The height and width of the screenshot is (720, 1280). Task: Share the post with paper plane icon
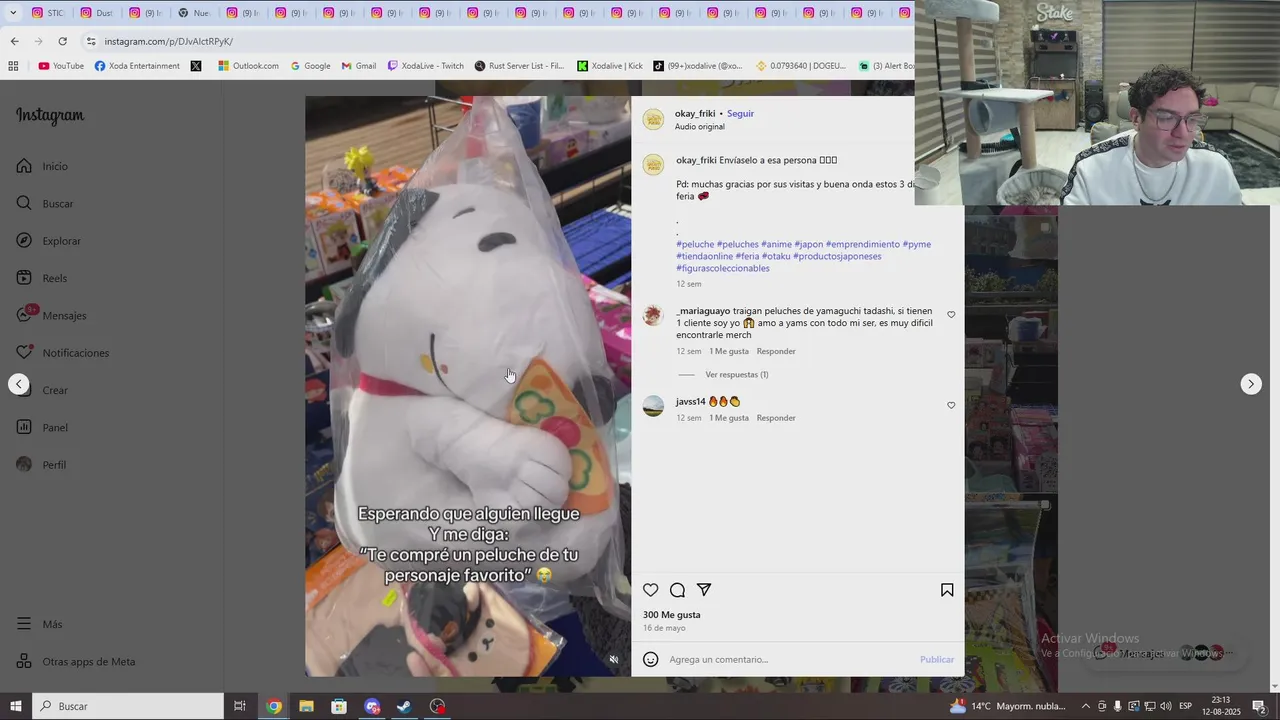[x=704, y=590]
